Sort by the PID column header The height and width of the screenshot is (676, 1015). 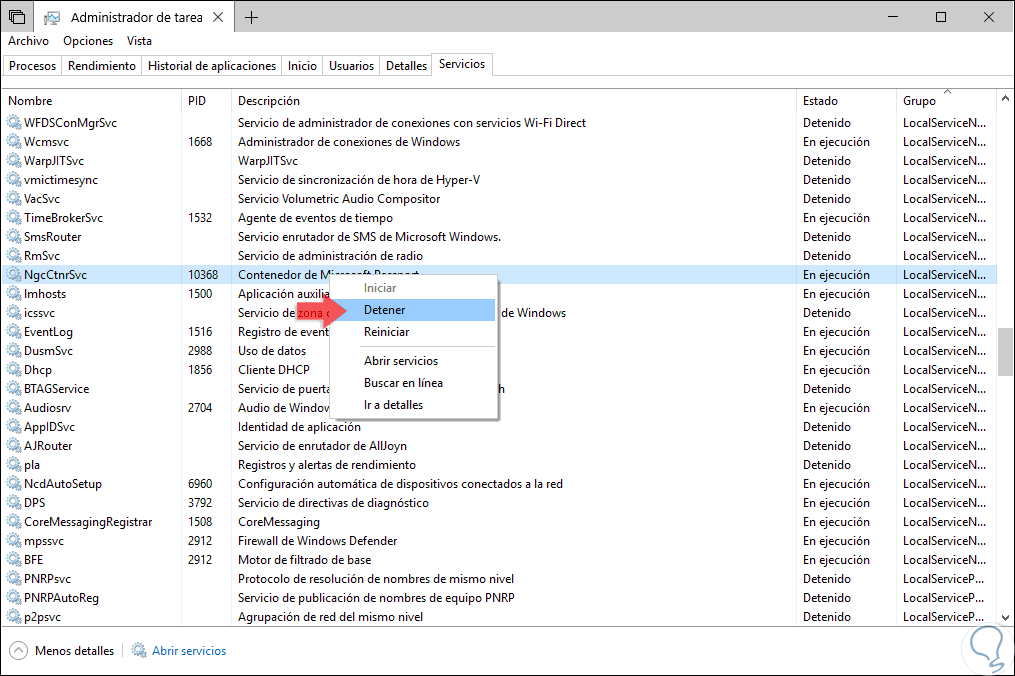(206, 100)
